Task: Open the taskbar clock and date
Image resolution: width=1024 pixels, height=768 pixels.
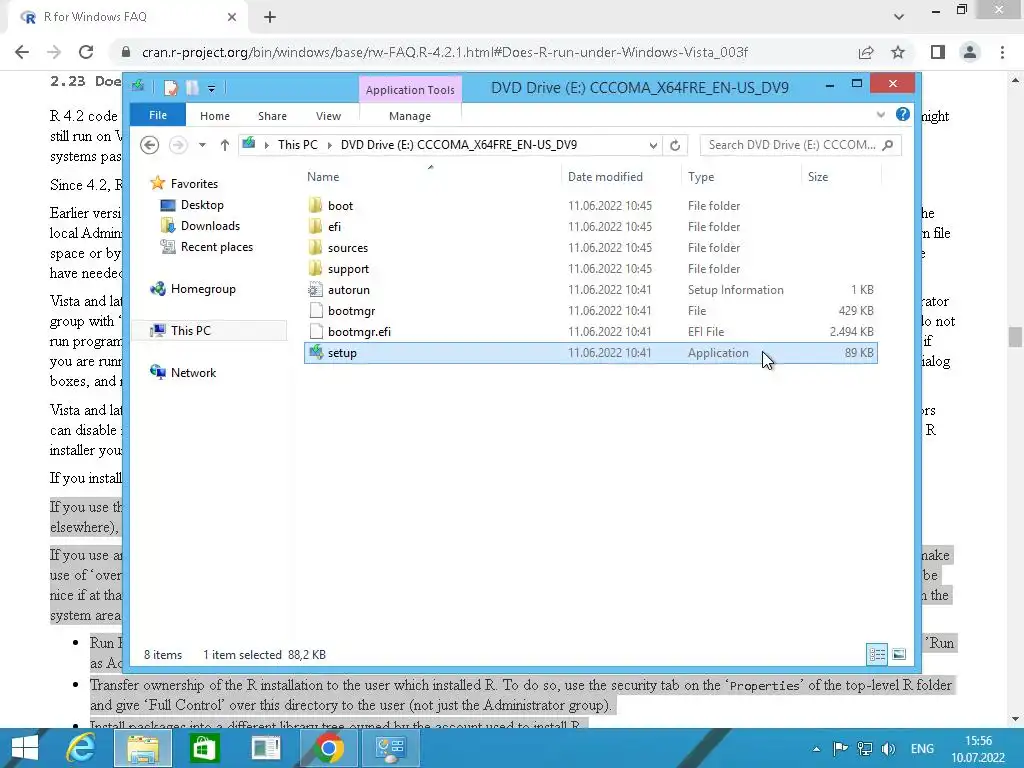Action: [x=978, y=748]
